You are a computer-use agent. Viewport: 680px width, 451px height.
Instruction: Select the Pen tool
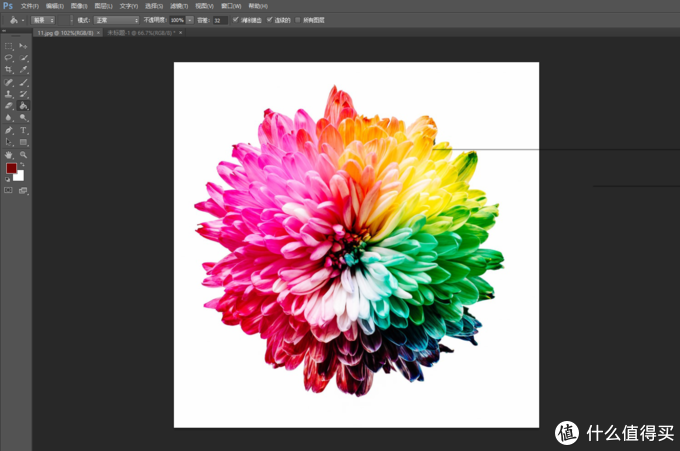[x=8, y=130]
